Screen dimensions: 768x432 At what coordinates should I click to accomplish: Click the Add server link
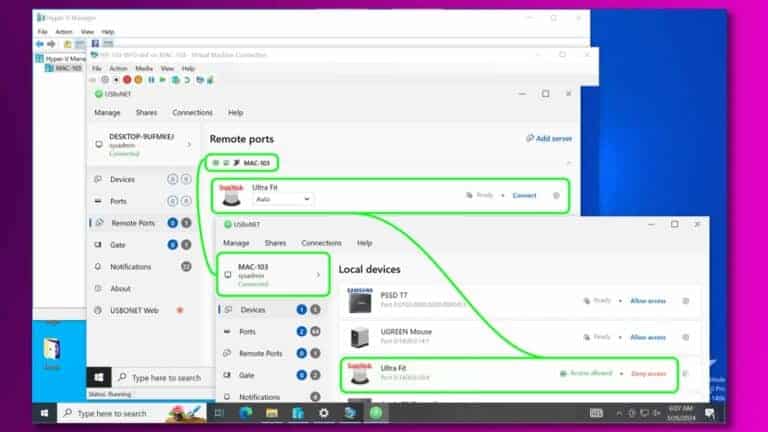[x=549, y=139]
